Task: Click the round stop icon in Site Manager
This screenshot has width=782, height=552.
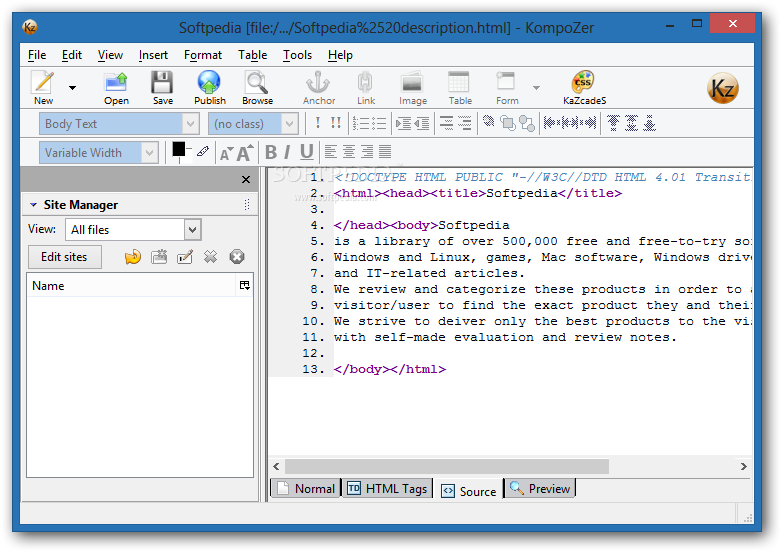Action: (237, 257)
